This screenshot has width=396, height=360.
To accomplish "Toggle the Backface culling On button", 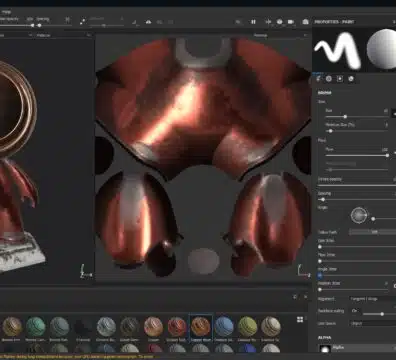I will pos(355,311).
